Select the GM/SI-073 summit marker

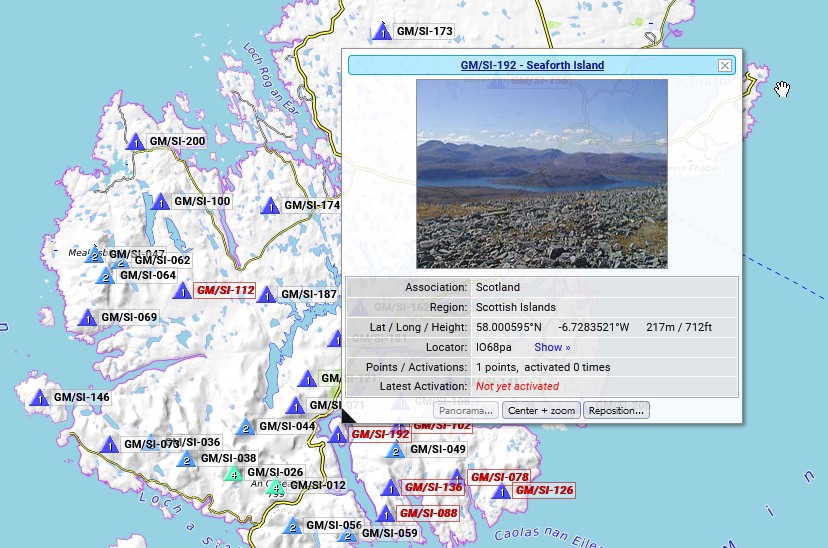coord(110,445)
